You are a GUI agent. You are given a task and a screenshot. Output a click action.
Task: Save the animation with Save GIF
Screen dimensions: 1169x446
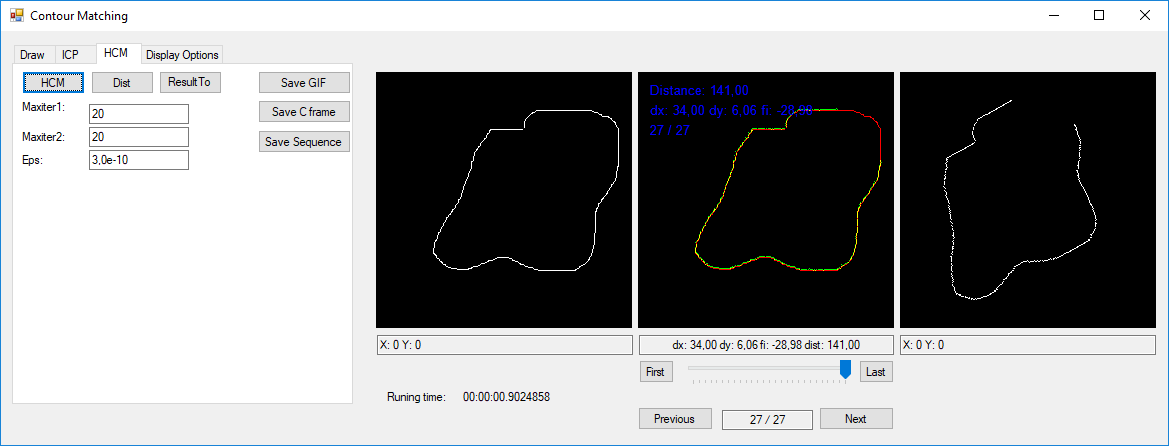(x=304, y=83)
